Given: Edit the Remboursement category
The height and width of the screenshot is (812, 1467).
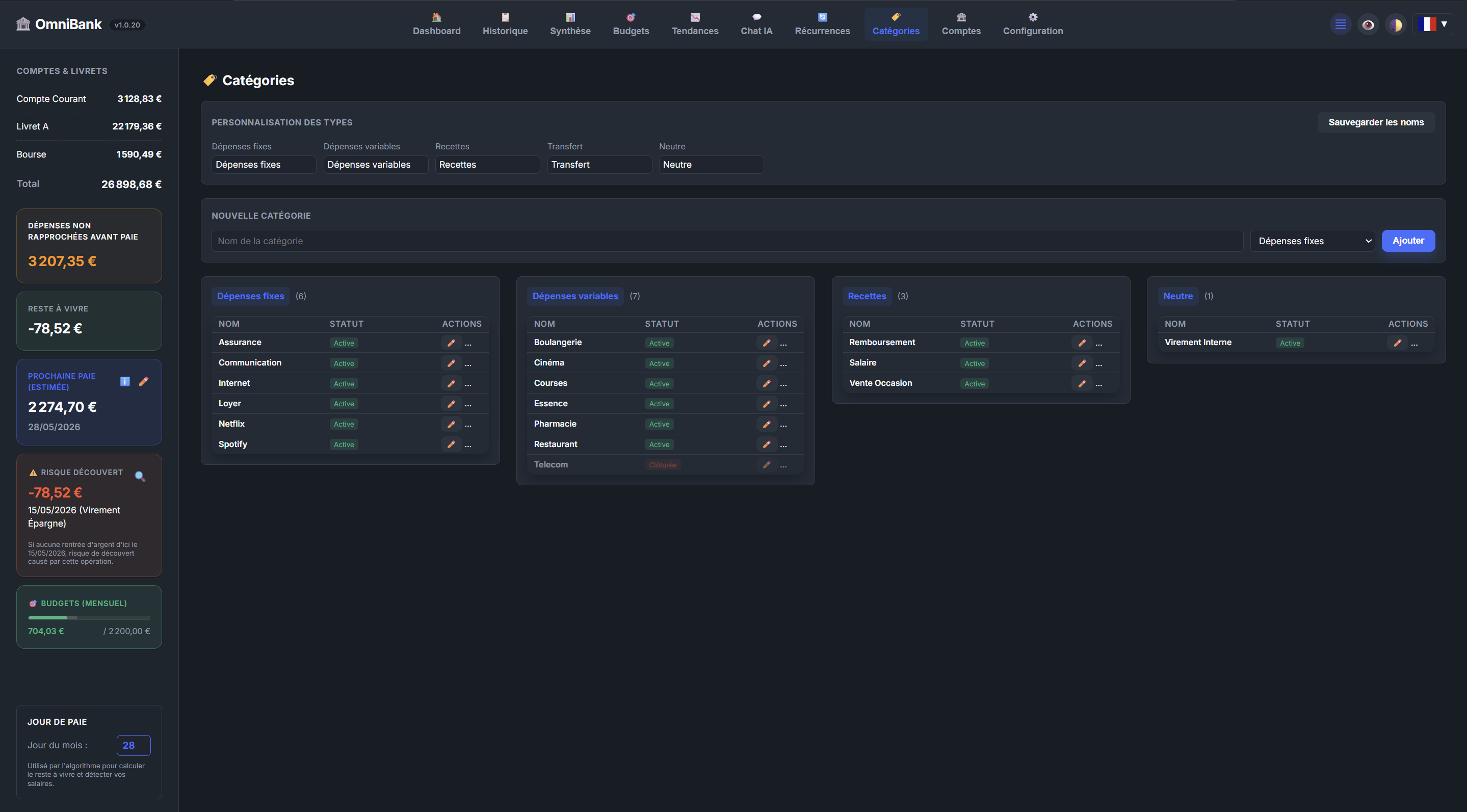Looking at the screenshot, I should [1082, 343].
